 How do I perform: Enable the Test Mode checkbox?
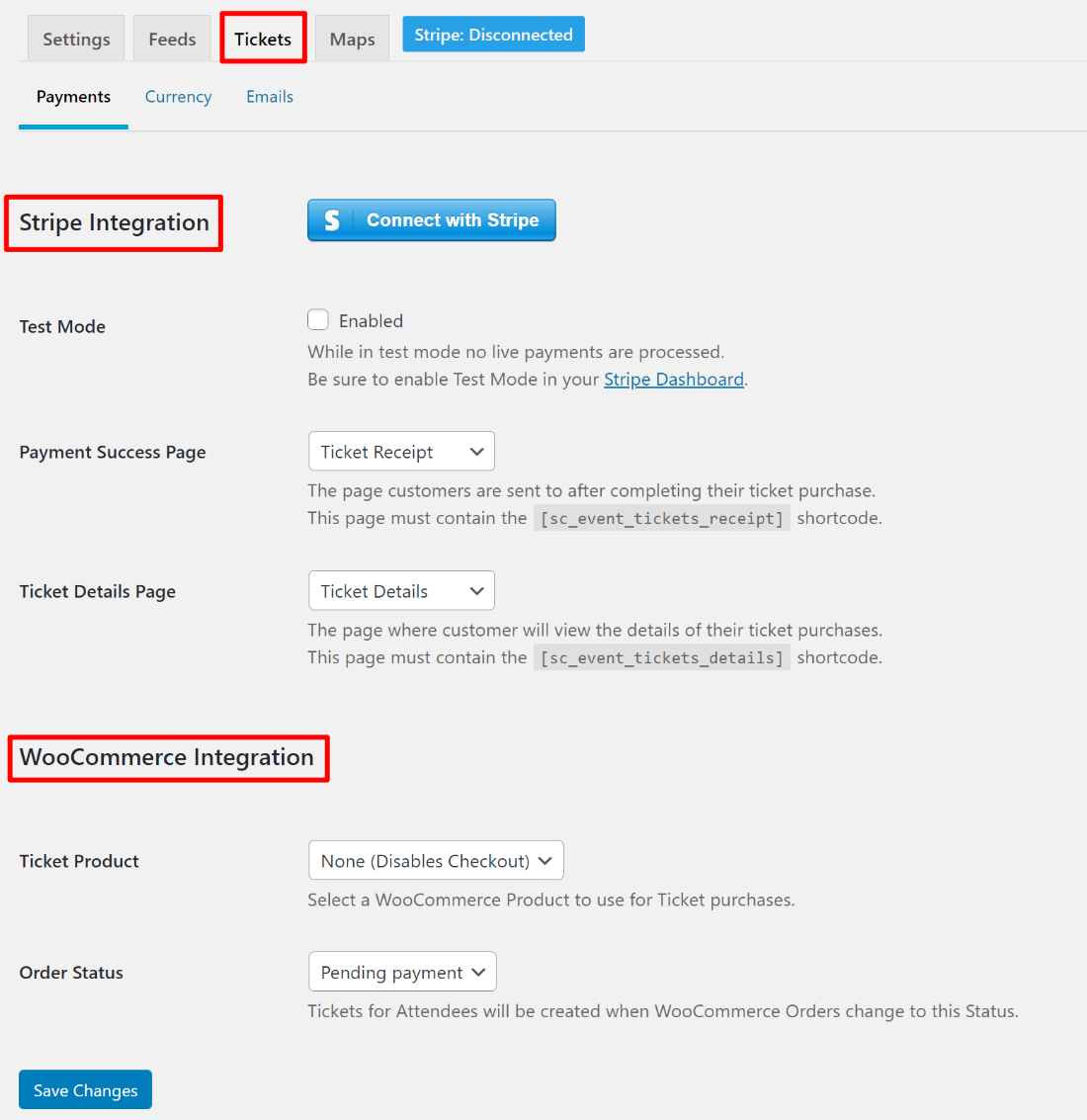(318, 320)
